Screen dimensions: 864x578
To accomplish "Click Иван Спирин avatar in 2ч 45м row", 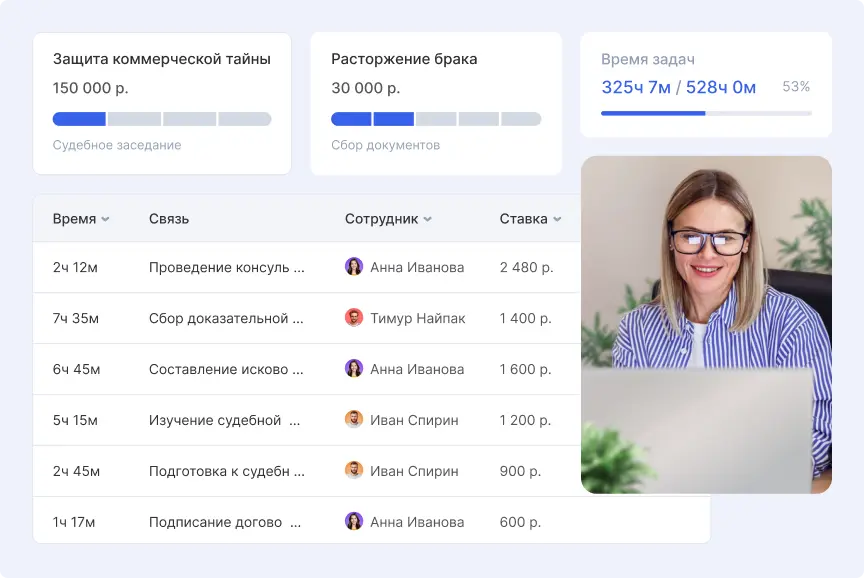I will 354,471.
